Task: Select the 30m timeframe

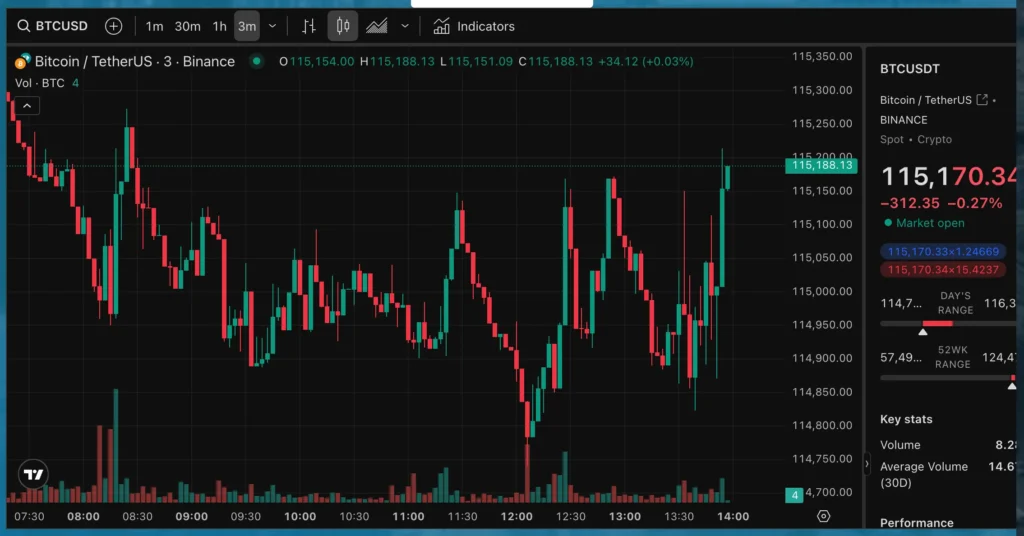Action: pyautogui.click(x=187, y=26)
